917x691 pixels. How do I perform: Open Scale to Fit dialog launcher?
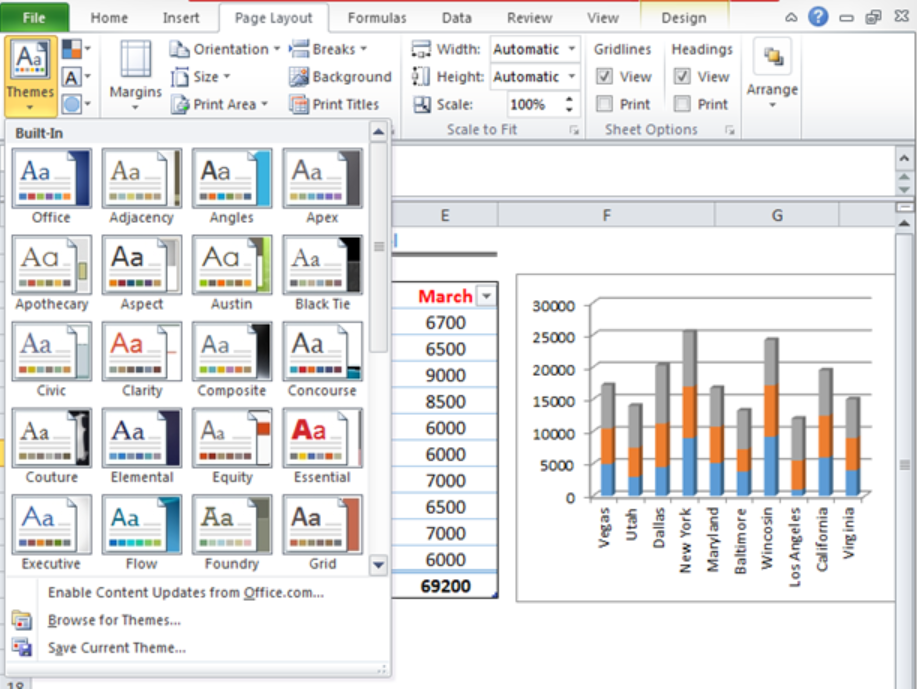coord(574,130)
